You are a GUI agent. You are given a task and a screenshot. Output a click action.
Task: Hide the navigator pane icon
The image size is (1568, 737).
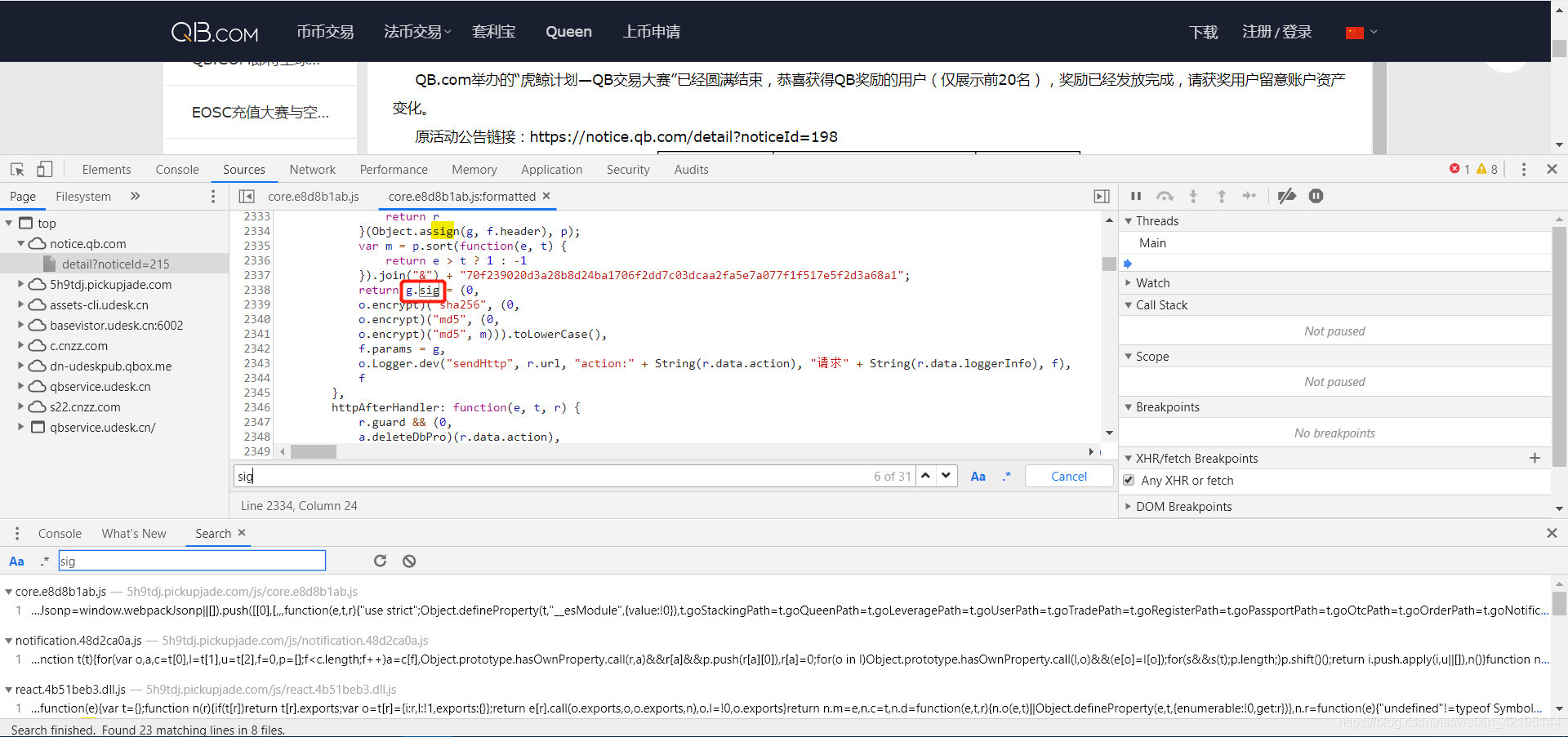coord(247,196)
